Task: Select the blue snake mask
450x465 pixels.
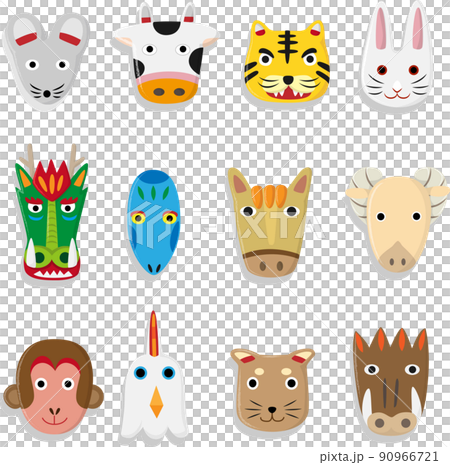Action: [x=154, y=222]
